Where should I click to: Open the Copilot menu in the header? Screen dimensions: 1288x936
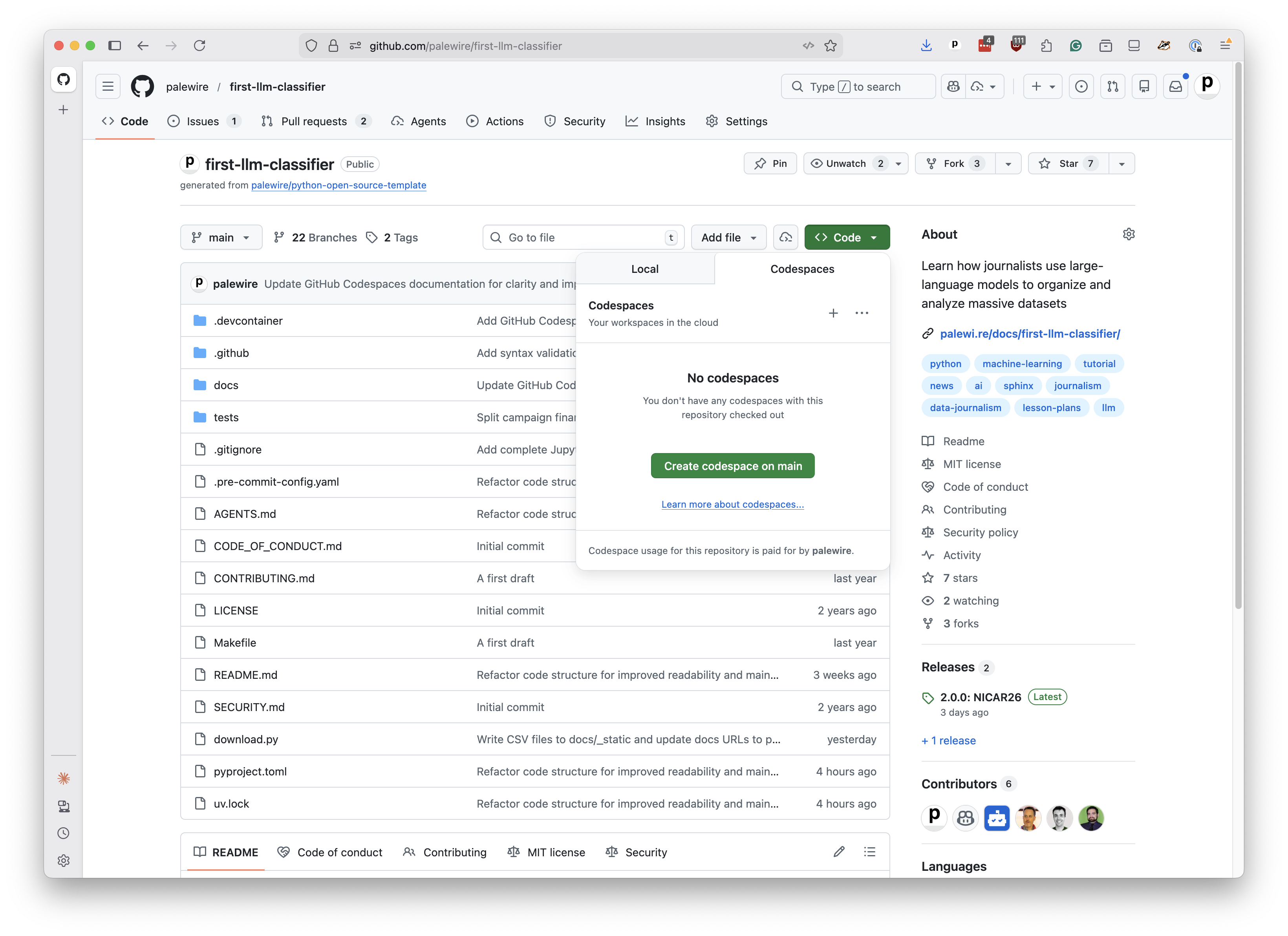coord(953,86)
